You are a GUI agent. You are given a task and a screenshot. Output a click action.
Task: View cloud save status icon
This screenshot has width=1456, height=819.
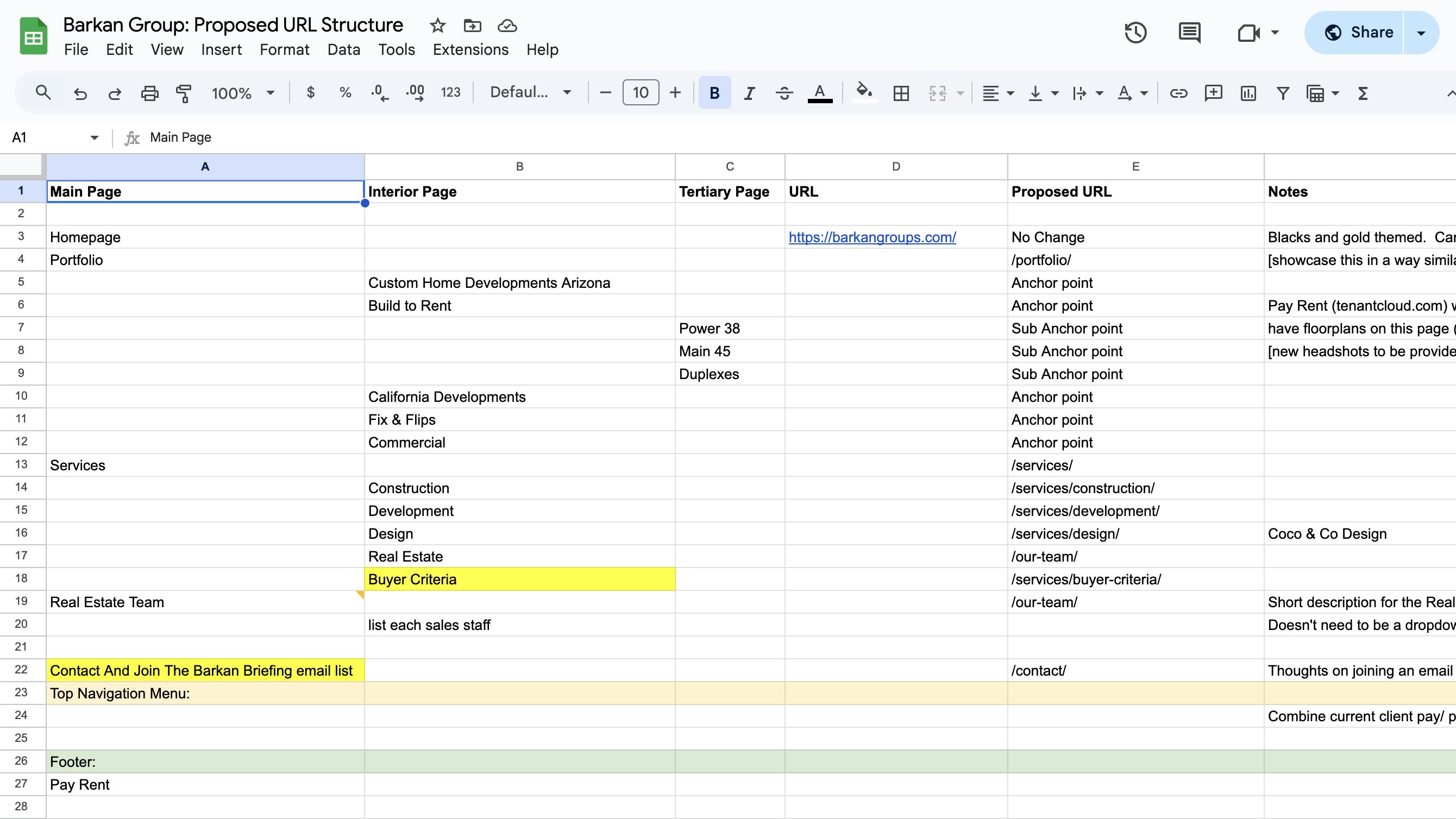pyautogui.click(x=507, y=26)
